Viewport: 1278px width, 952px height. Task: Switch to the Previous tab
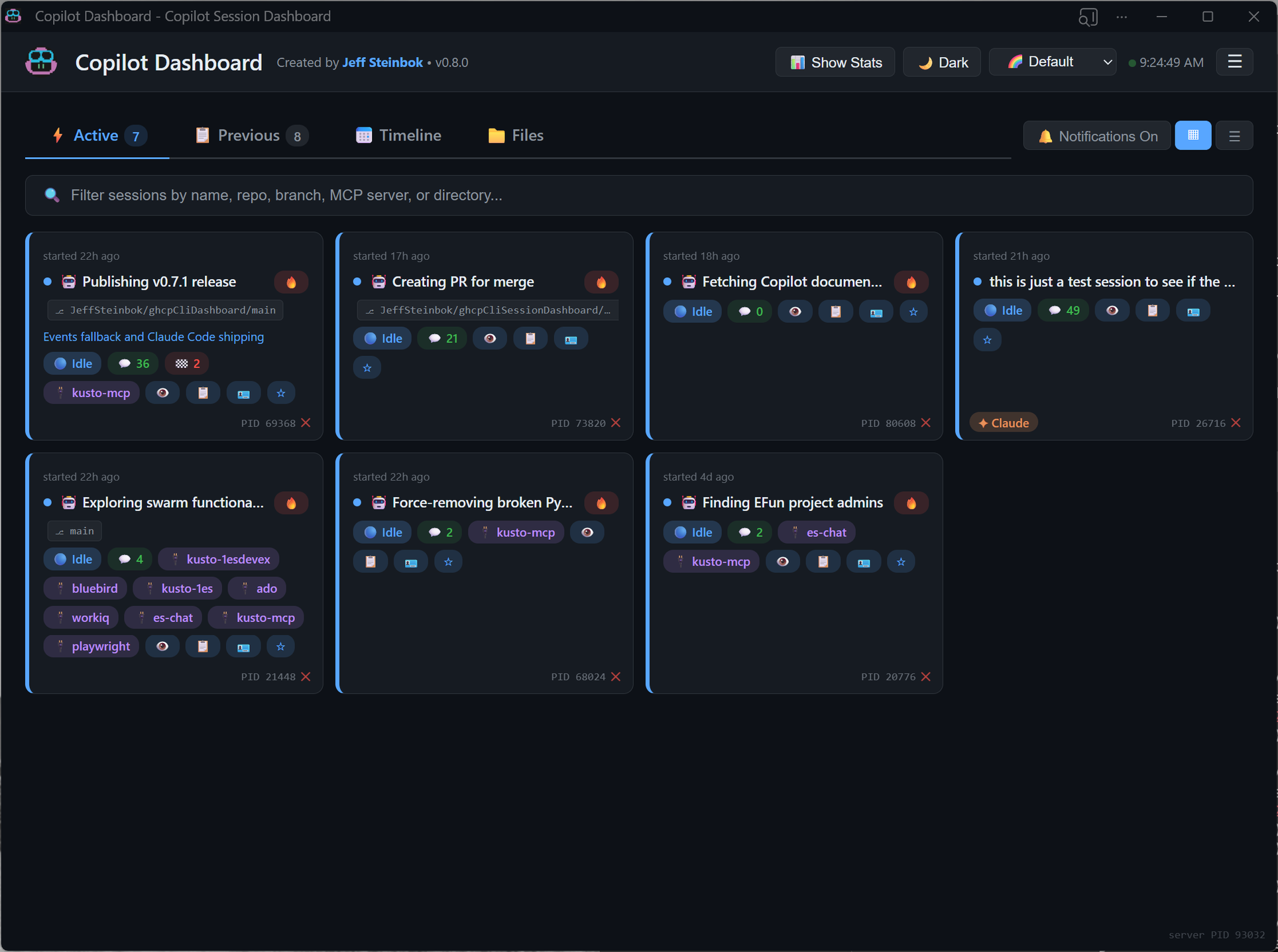249,135
